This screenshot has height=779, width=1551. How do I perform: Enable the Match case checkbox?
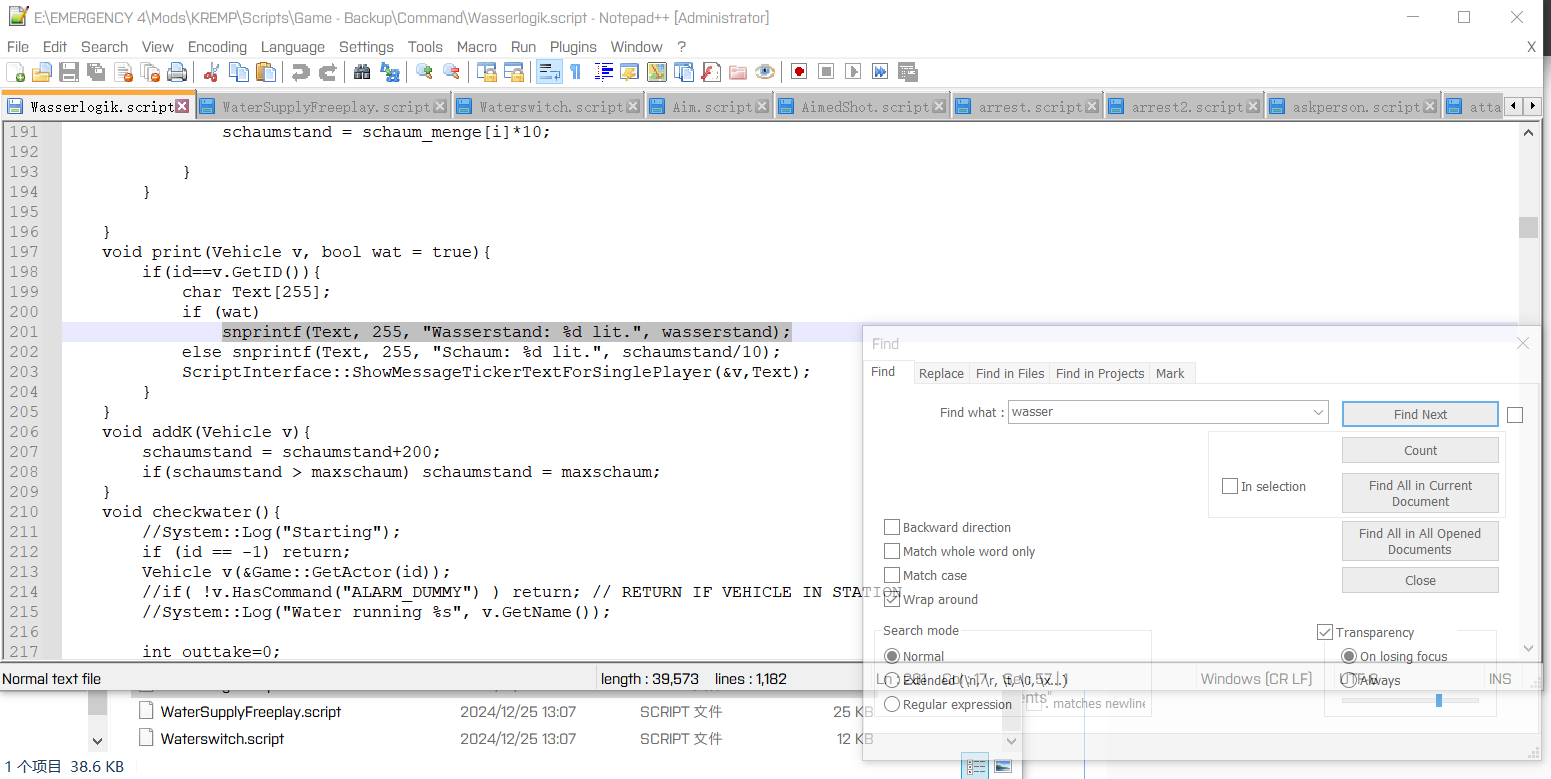pos(892,575)
